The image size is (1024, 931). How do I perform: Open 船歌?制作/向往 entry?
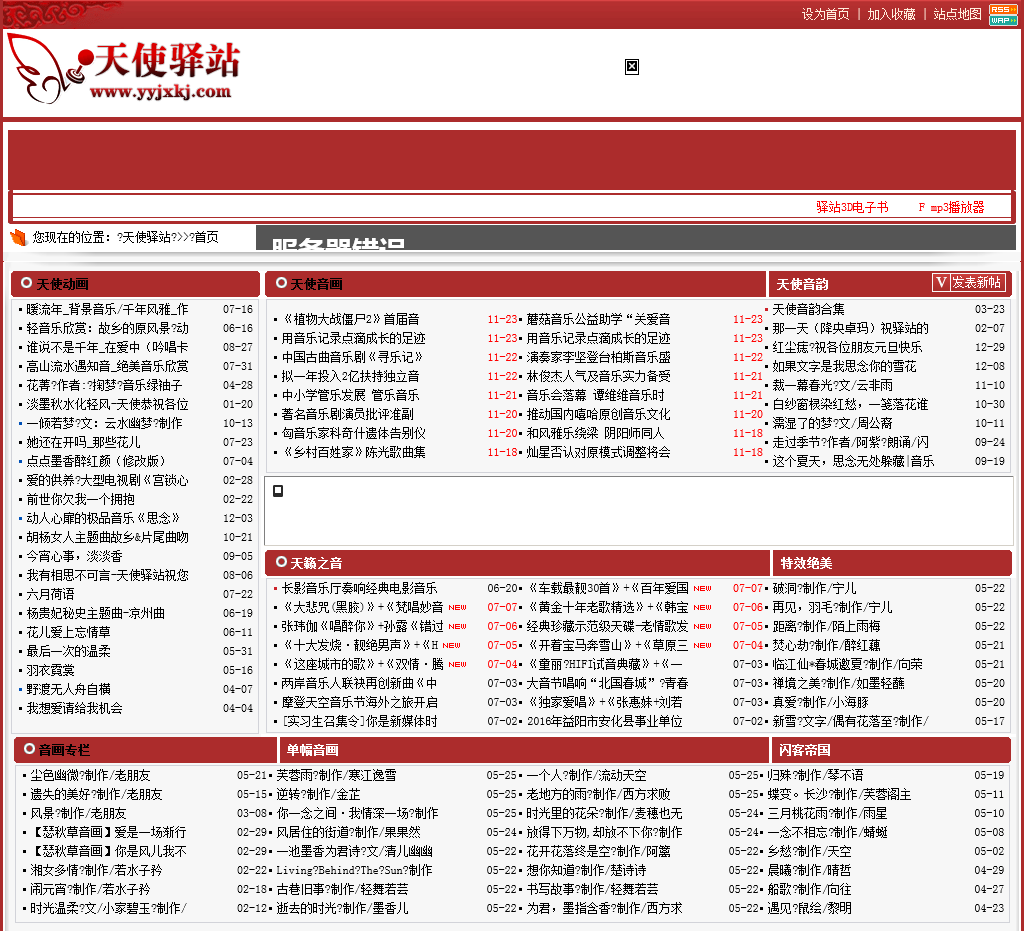(x=810, y=889)
